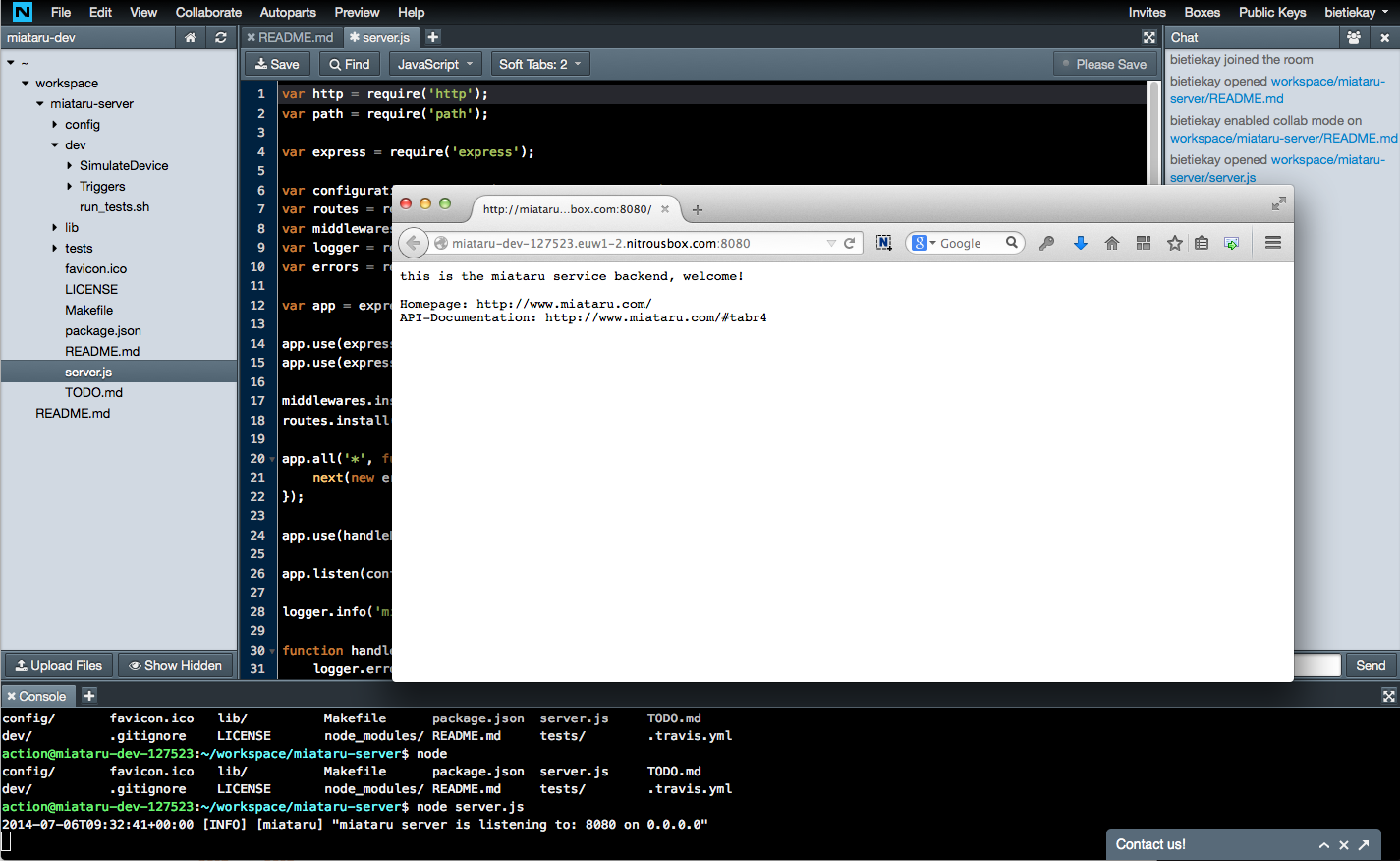Close the Contact us widget
This screenshot has width=1400, height=861.
pyautogui.click(x=1344, y=845)
